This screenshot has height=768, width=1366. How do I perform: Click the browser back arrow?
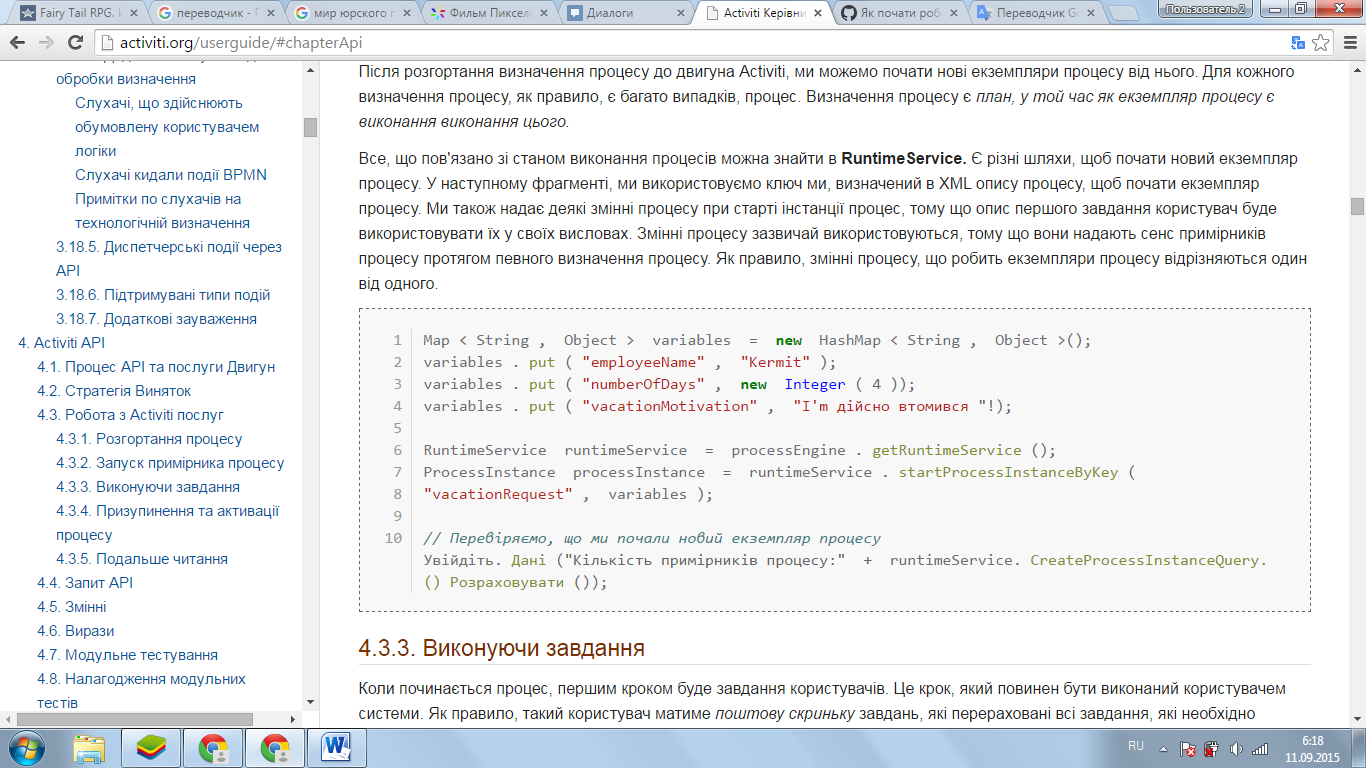pos(17,43)
